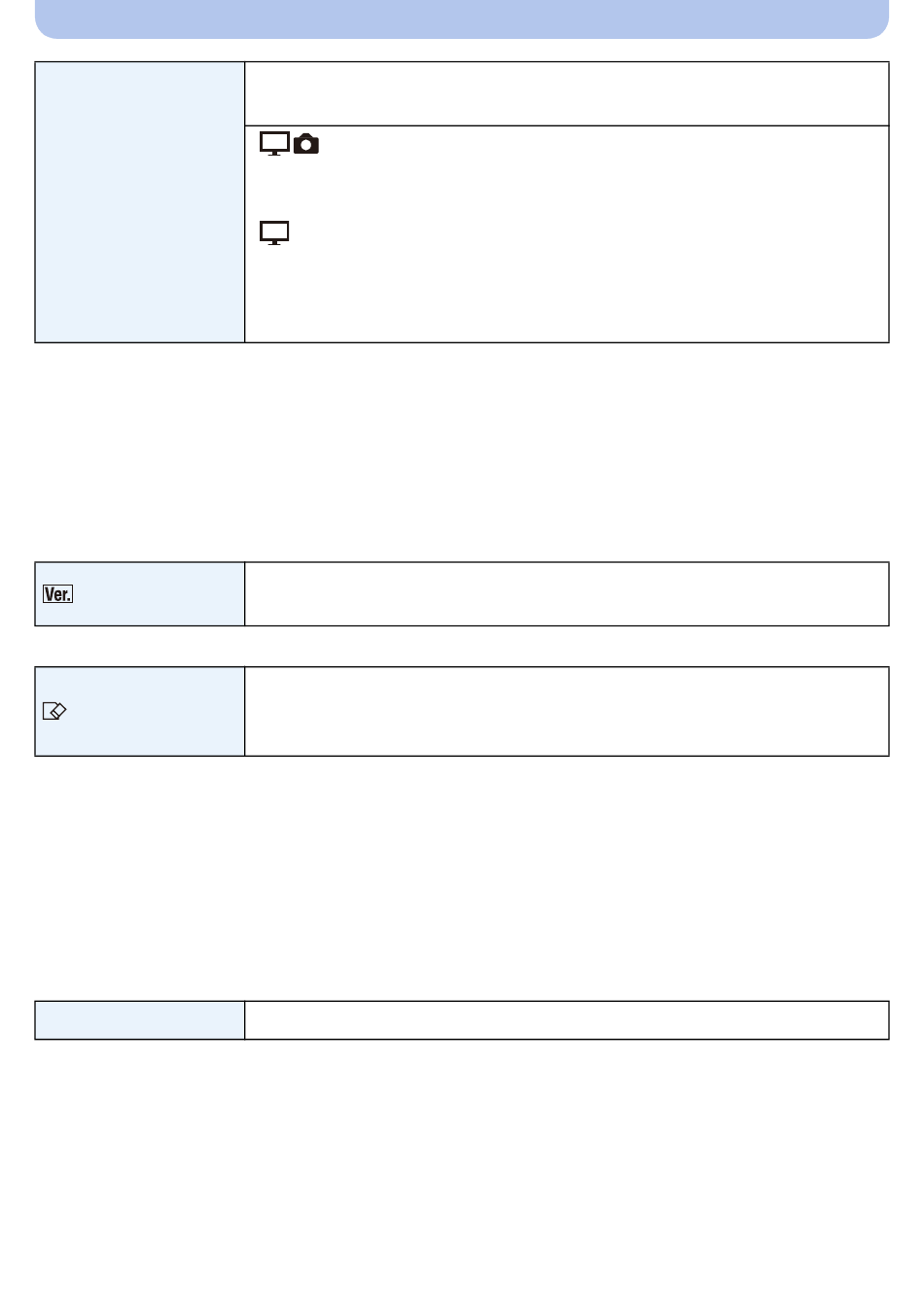The image size is (924, 1315).
Task: Click the standalone monitor icon
Action: (274, 233)
